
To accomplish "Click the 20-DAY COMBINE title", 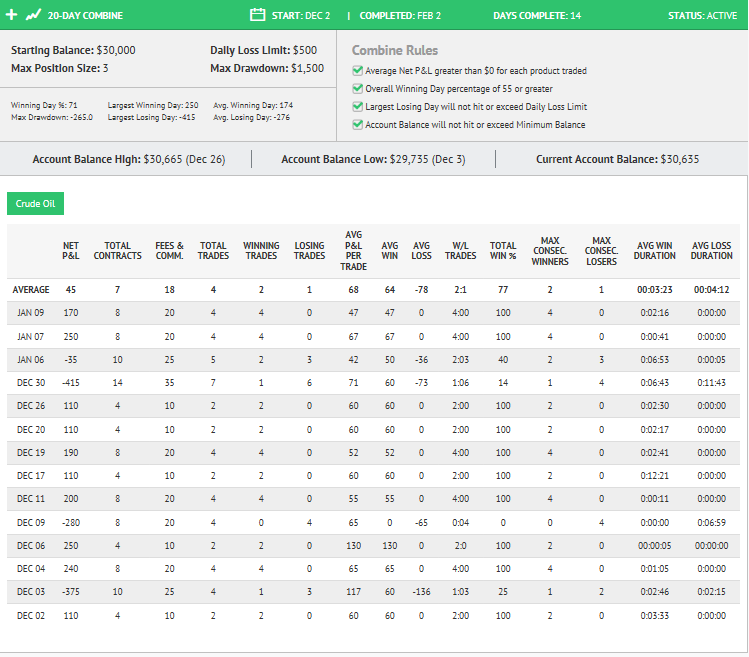I will [85, 15].
